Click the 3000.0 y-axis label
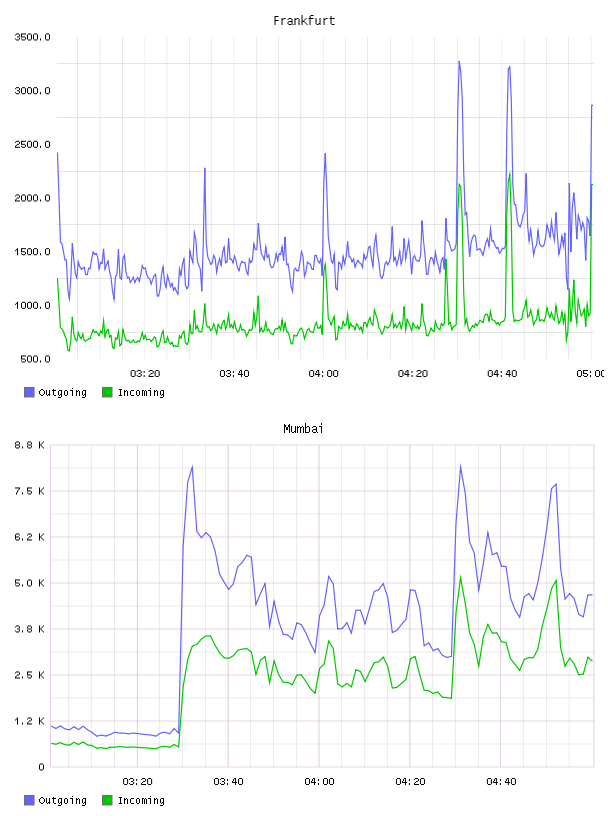The width and height of the screenshot is (608, 816). pos(32,91)
